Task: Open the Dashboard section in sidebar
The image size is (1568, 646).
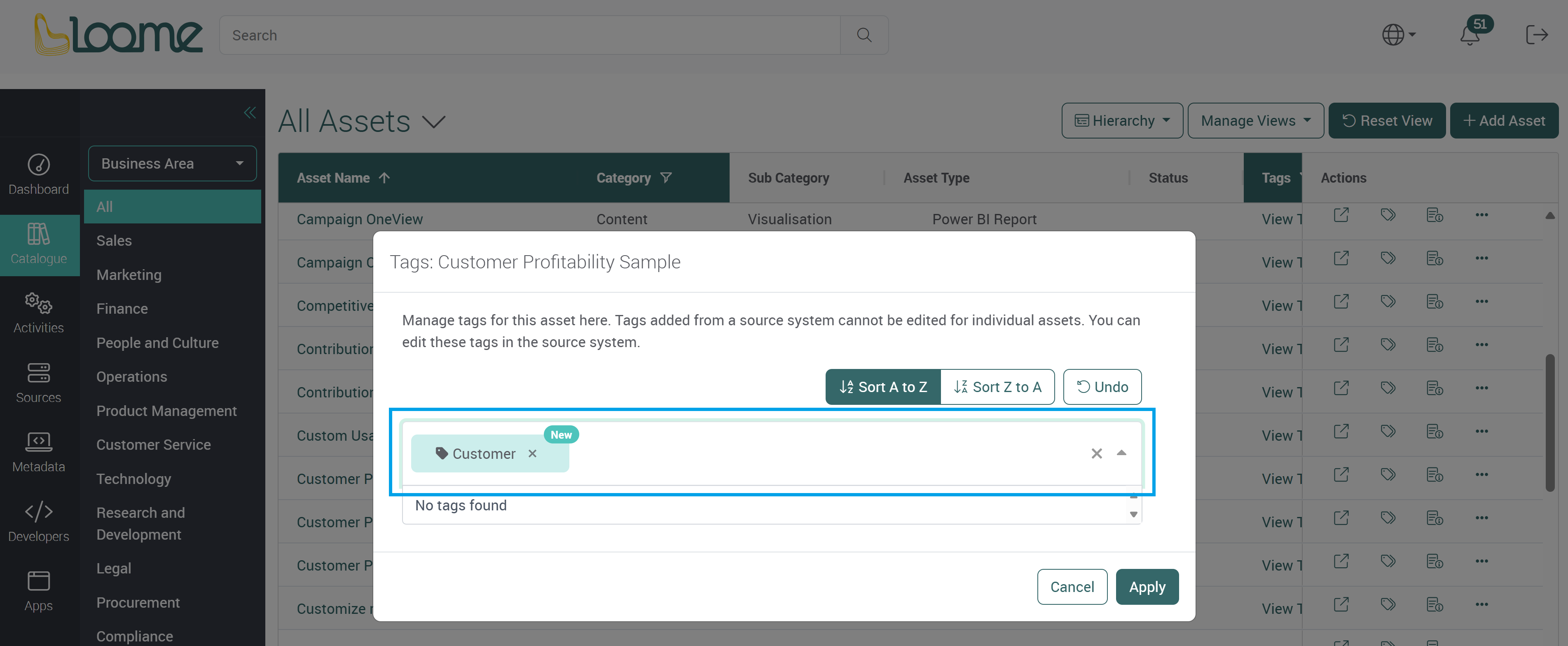Action: (x=38, y=174)
